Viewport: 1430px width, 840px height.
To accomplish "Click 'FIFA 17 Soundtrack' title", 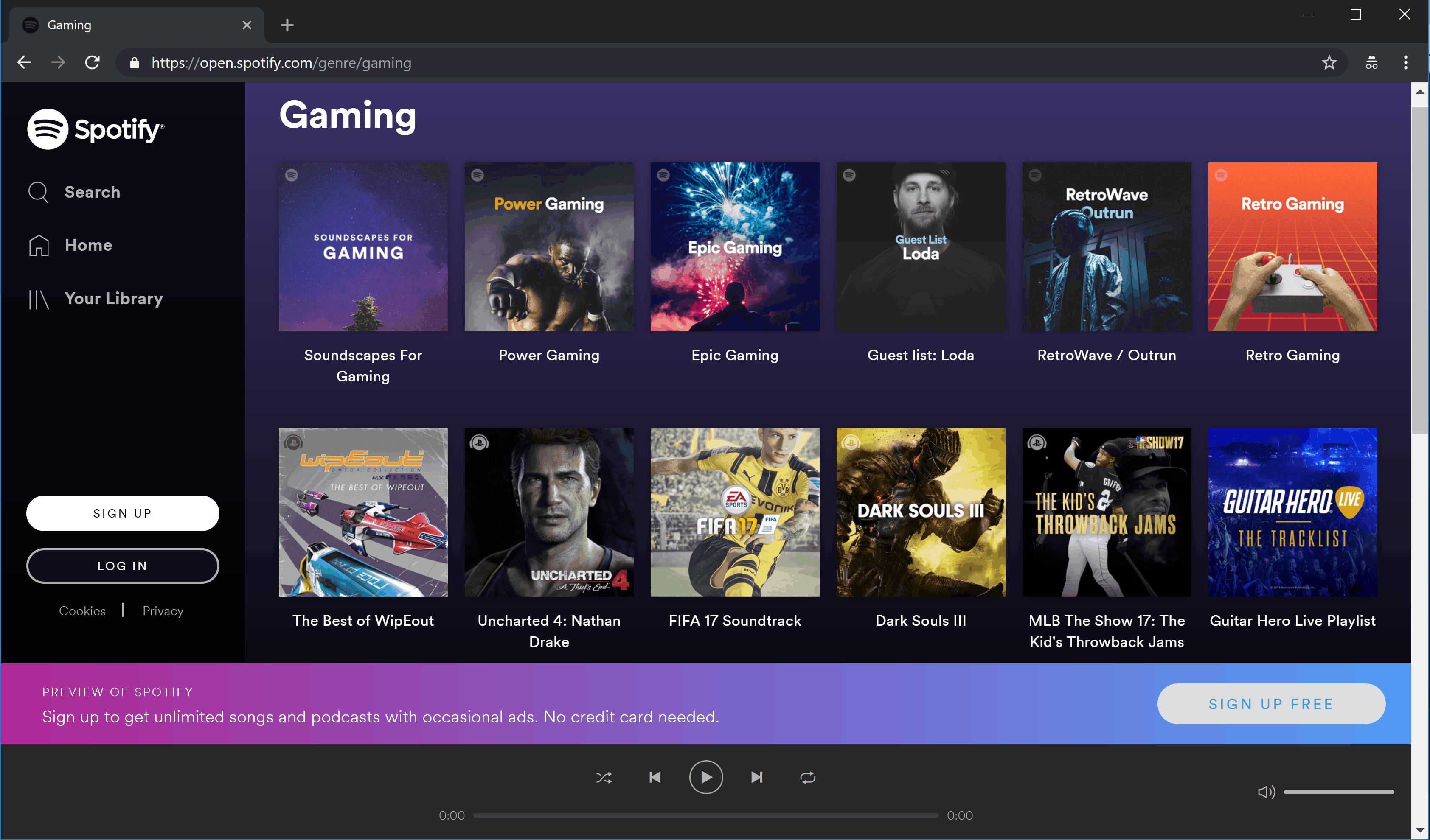I will [735, 621].
